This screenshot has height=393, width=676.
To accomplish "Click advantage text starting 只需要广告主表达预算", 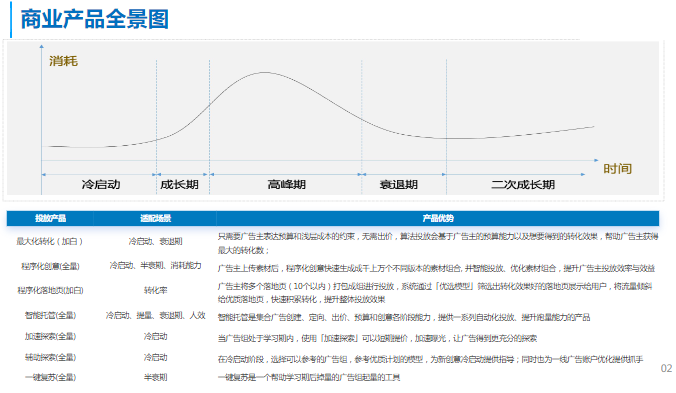I will pyautogui.click(x=438, y=236).
